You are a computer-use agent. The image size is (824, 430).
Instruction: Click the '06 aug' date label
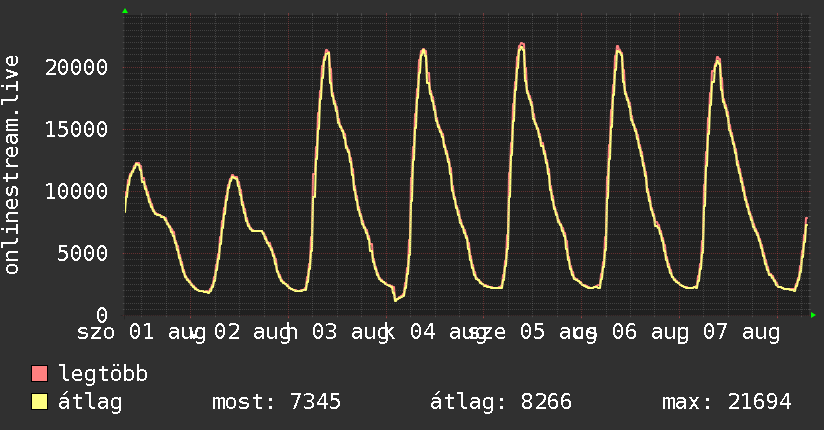click(x=651, y=332)
